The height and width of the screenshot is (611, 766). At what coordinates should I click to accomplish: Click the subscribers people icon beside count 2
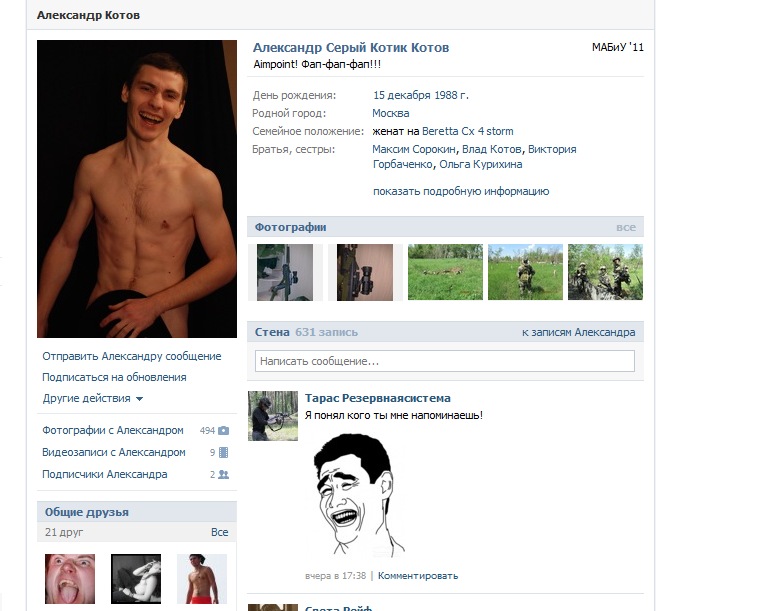coord(224,475)
